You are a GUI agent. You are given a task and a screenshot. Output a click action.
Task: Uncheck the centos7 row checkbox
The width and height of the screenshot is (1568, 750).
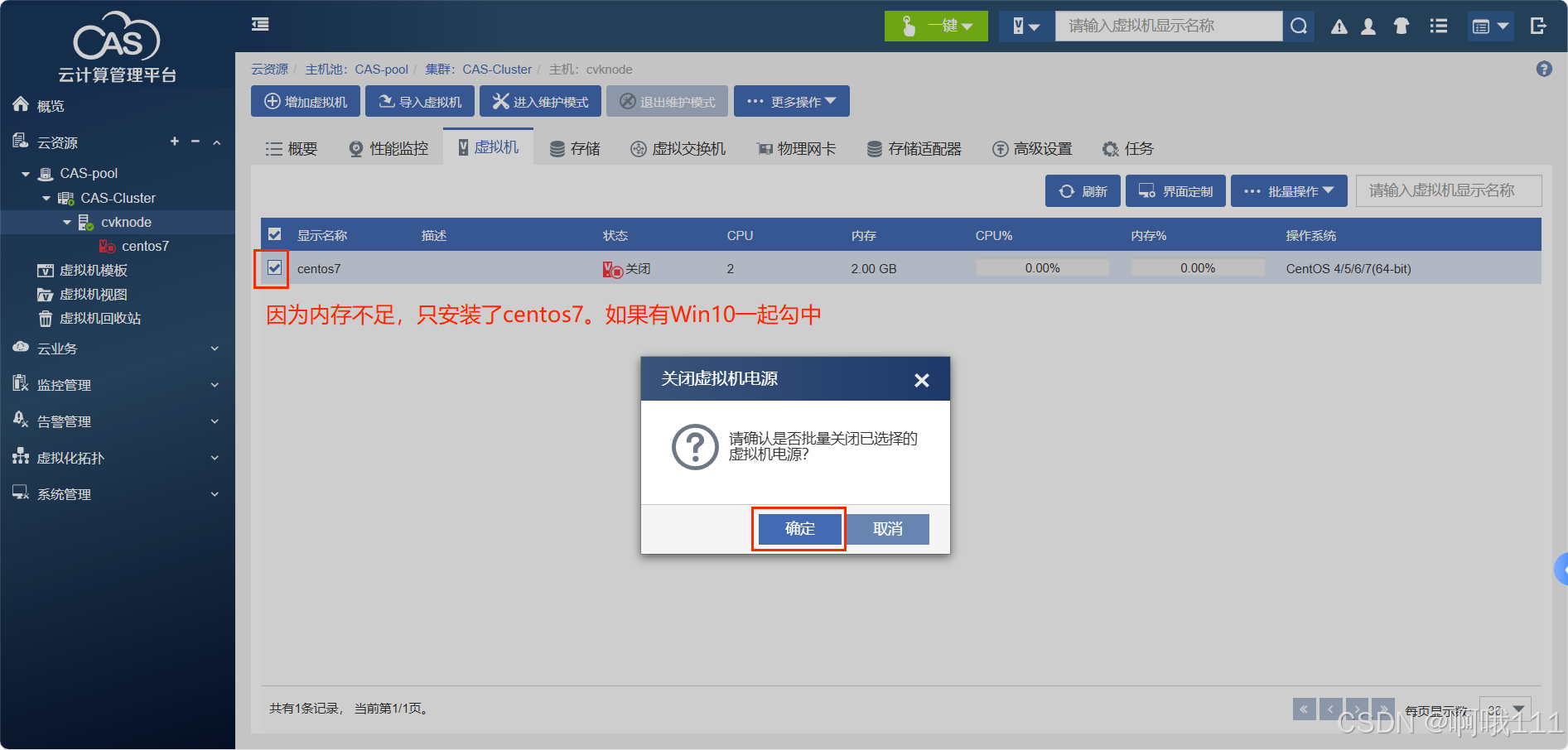[x=275, y=267]
